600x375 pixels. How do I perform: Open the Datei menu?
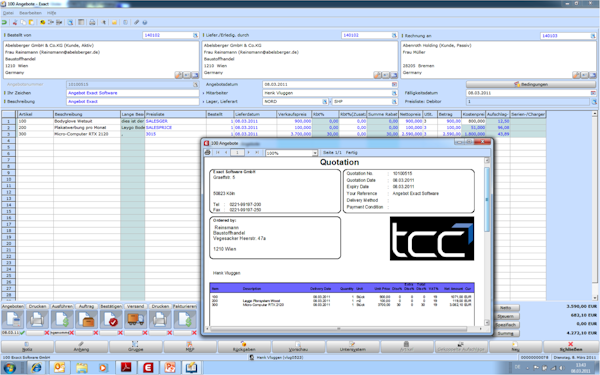coord(8,13)
